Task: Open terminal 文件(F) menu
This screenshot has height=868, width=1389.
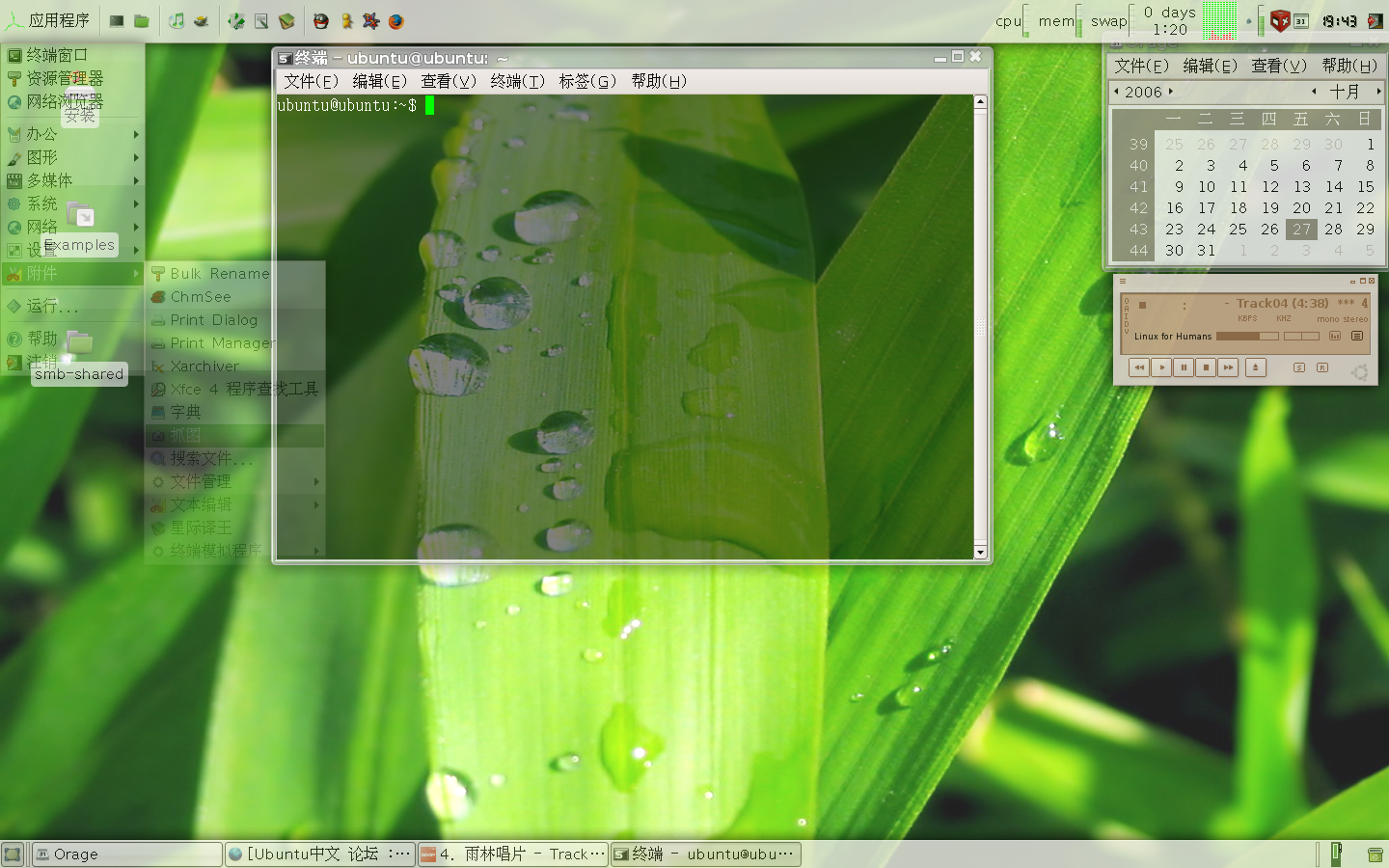Action: coord(311,81)
